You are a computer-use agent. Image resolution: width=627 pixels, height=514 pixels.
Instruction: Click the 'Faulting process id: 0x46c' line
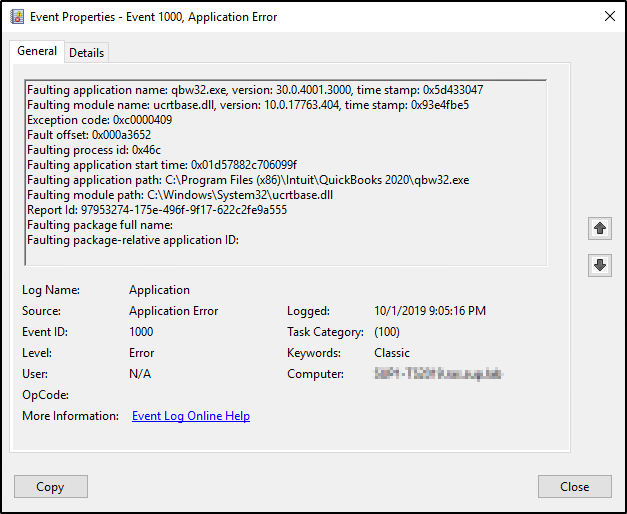click(x=94, y=150)
